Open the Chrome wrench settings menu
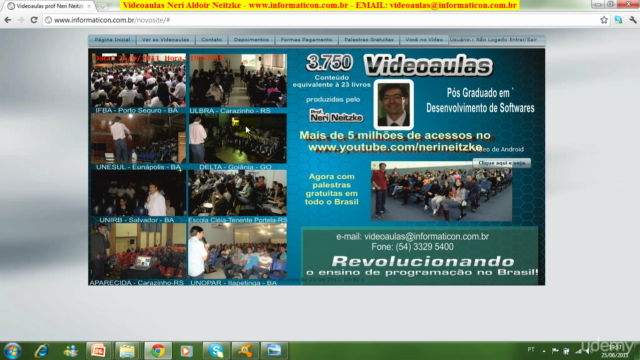The width and height of the screenshot is (640, 360). click(x=633, y=20)
